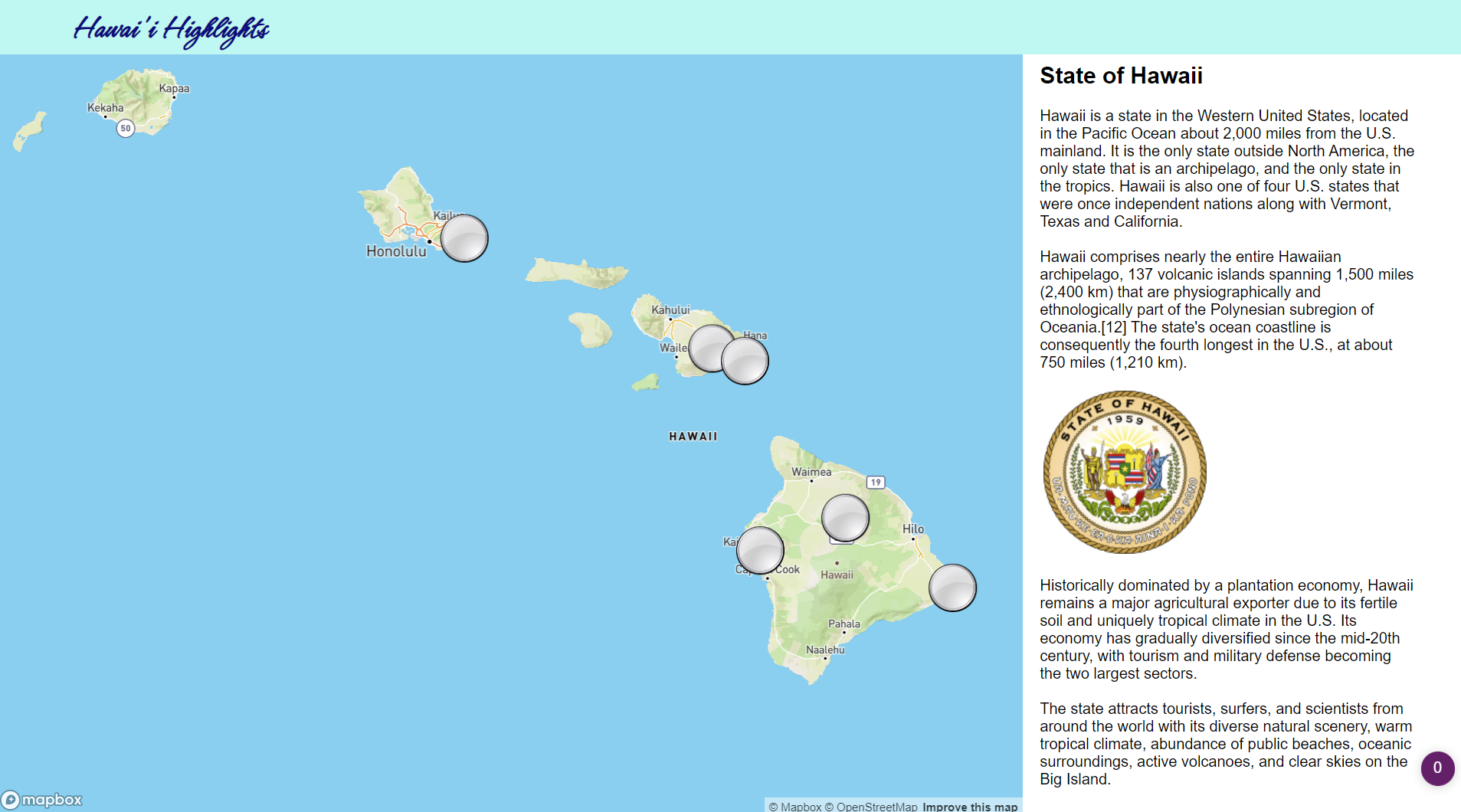The height and width of the screenshot is (812, 1461).
Task: Click the circular '0' counter badge
Action: click(1438, 768)
